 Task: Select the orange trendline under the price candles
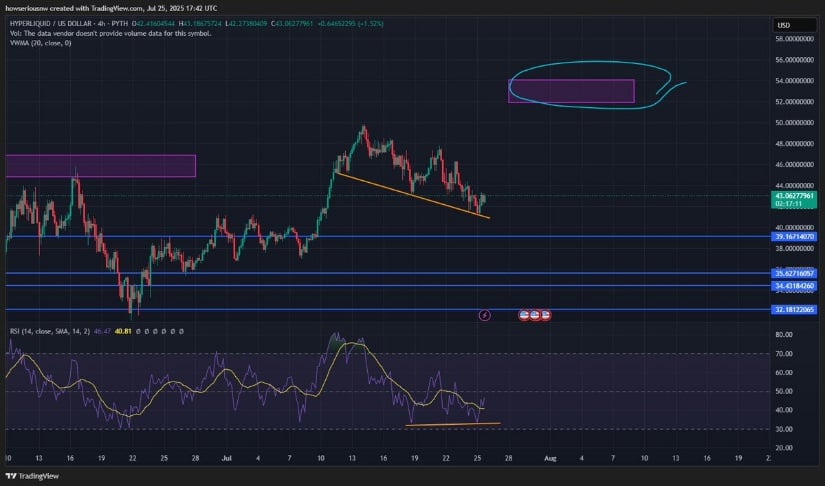point(413,195)
